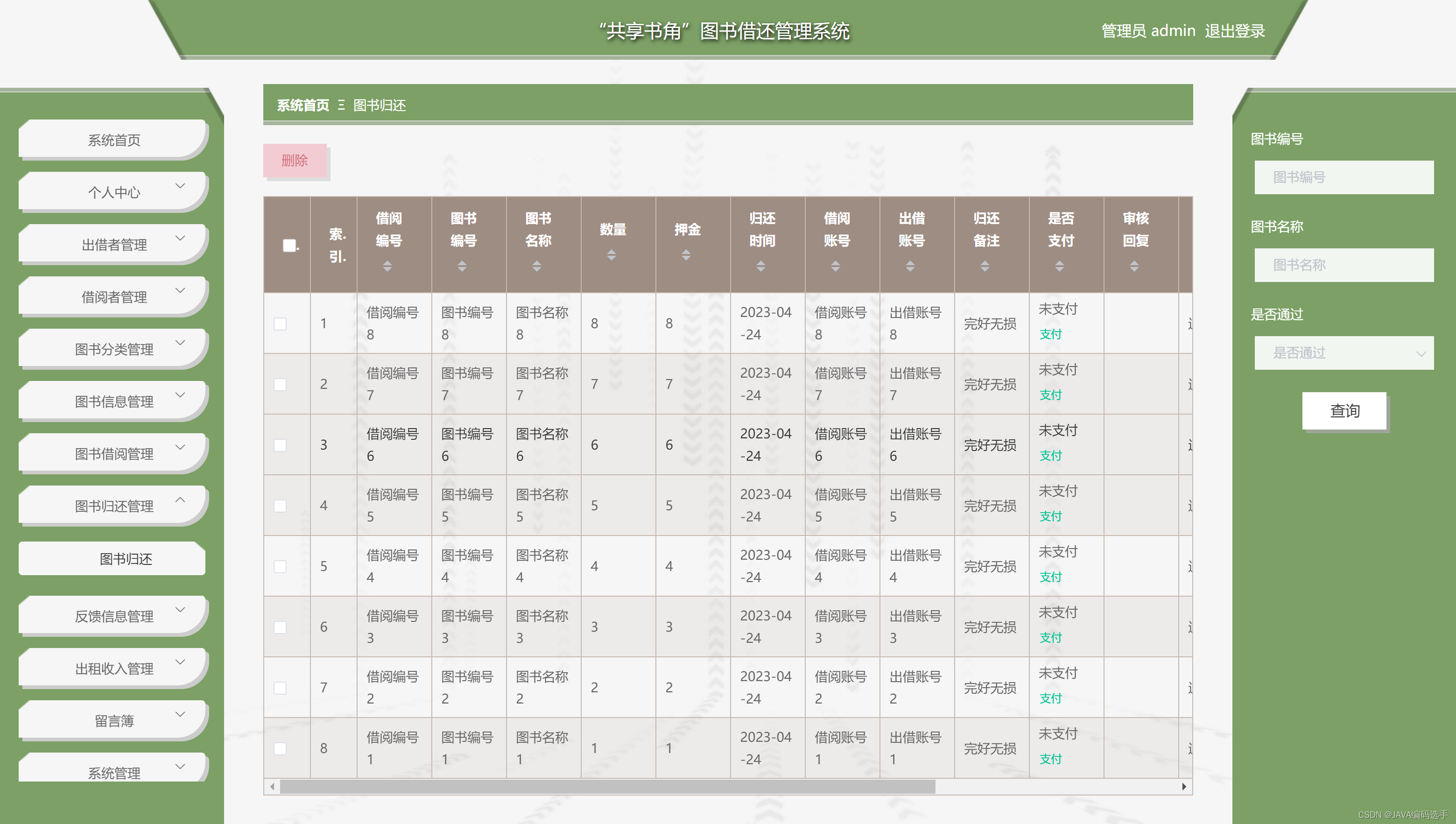Sort by 押金 column arrows
The height and width of the screenshot is (824, 1456).
pos(686,255)
